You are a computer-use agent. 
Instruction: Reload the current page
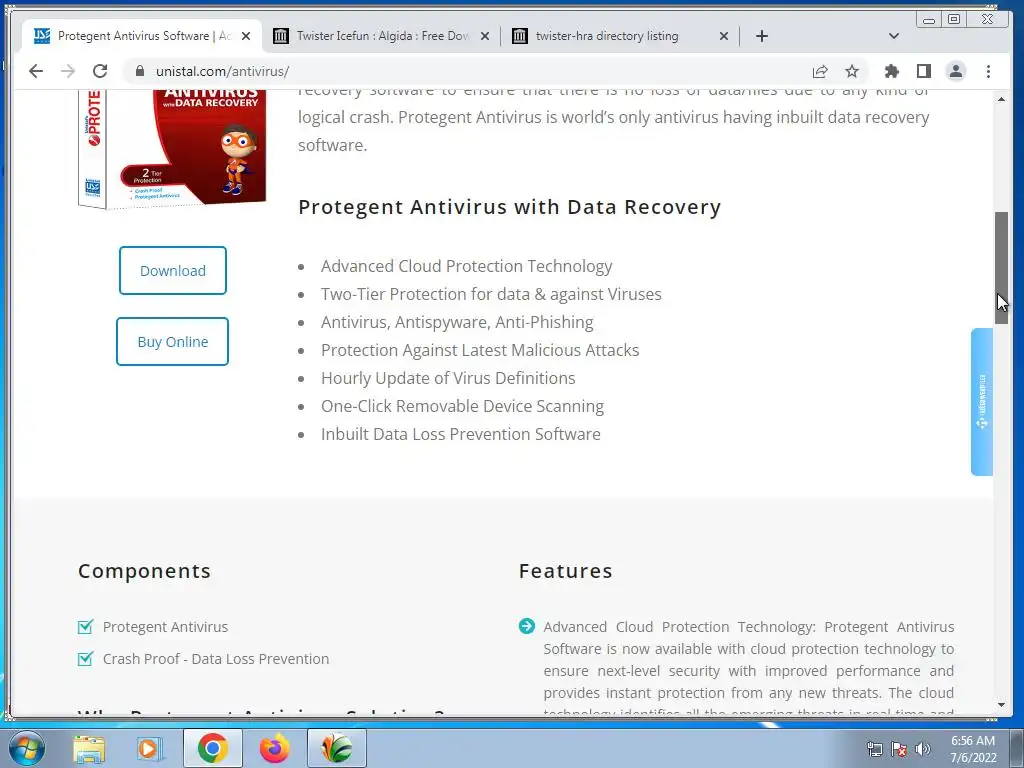100,71
